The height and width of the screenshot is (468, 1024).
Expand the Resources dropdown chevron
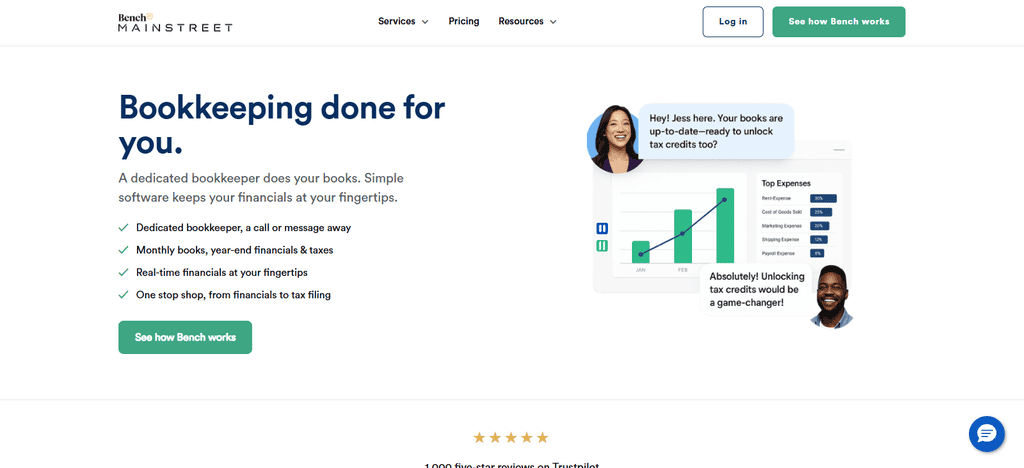tap(553, 22)
